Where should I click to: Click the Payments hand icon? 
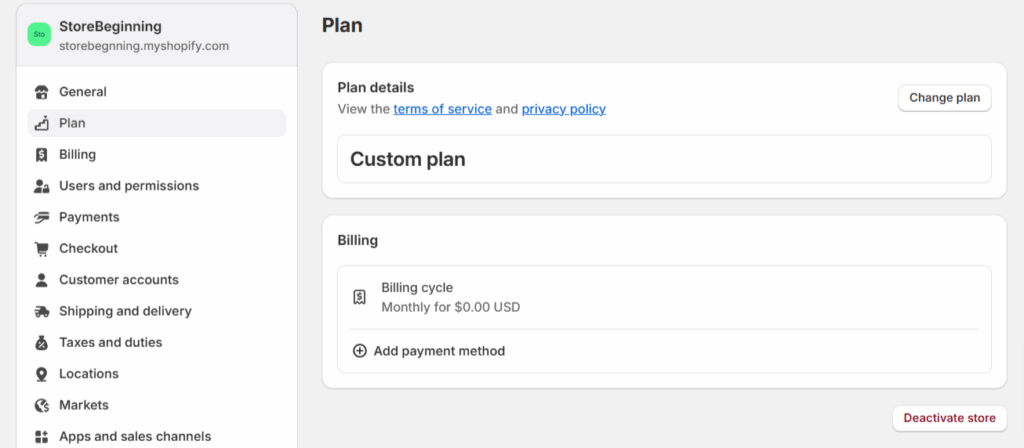41,217
